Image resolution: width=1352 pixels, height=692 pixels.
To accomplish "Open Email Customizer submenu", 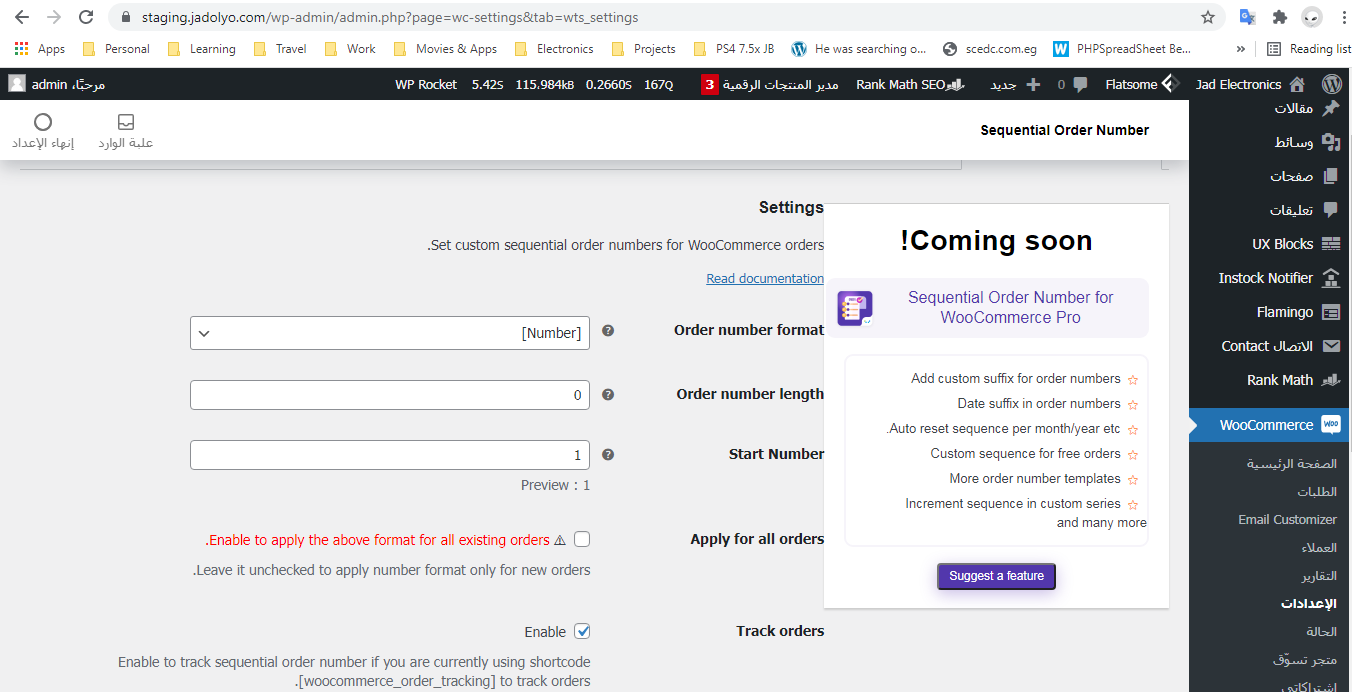I will [x=1287, y=520].
